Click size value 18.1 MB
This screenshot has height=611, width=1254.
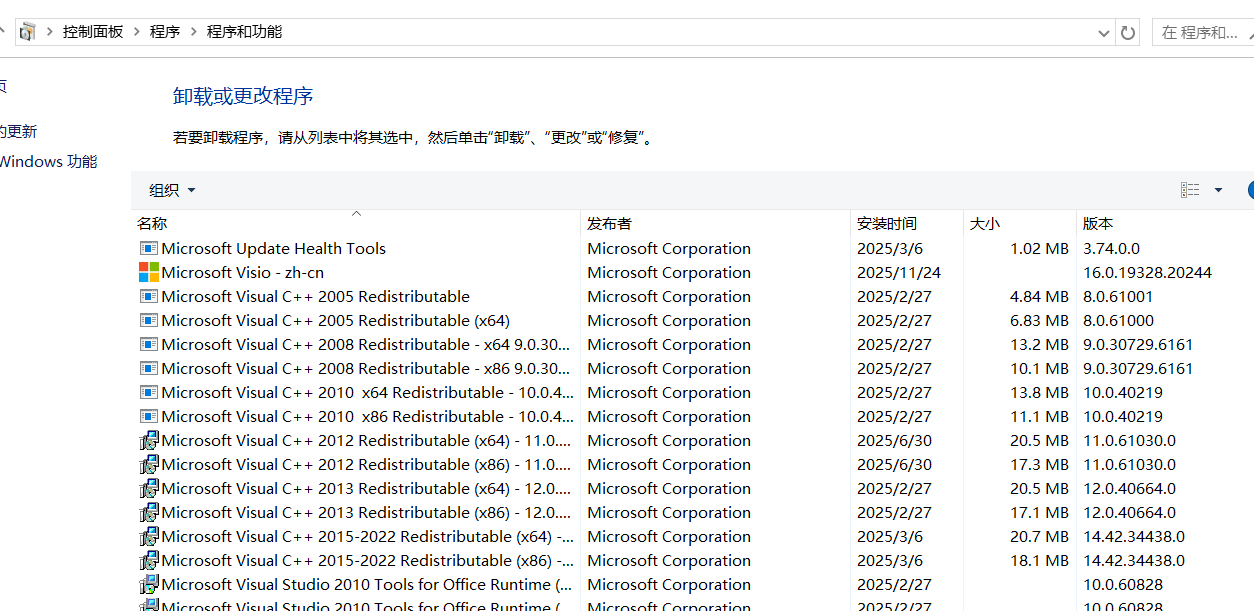point(1039,560)
